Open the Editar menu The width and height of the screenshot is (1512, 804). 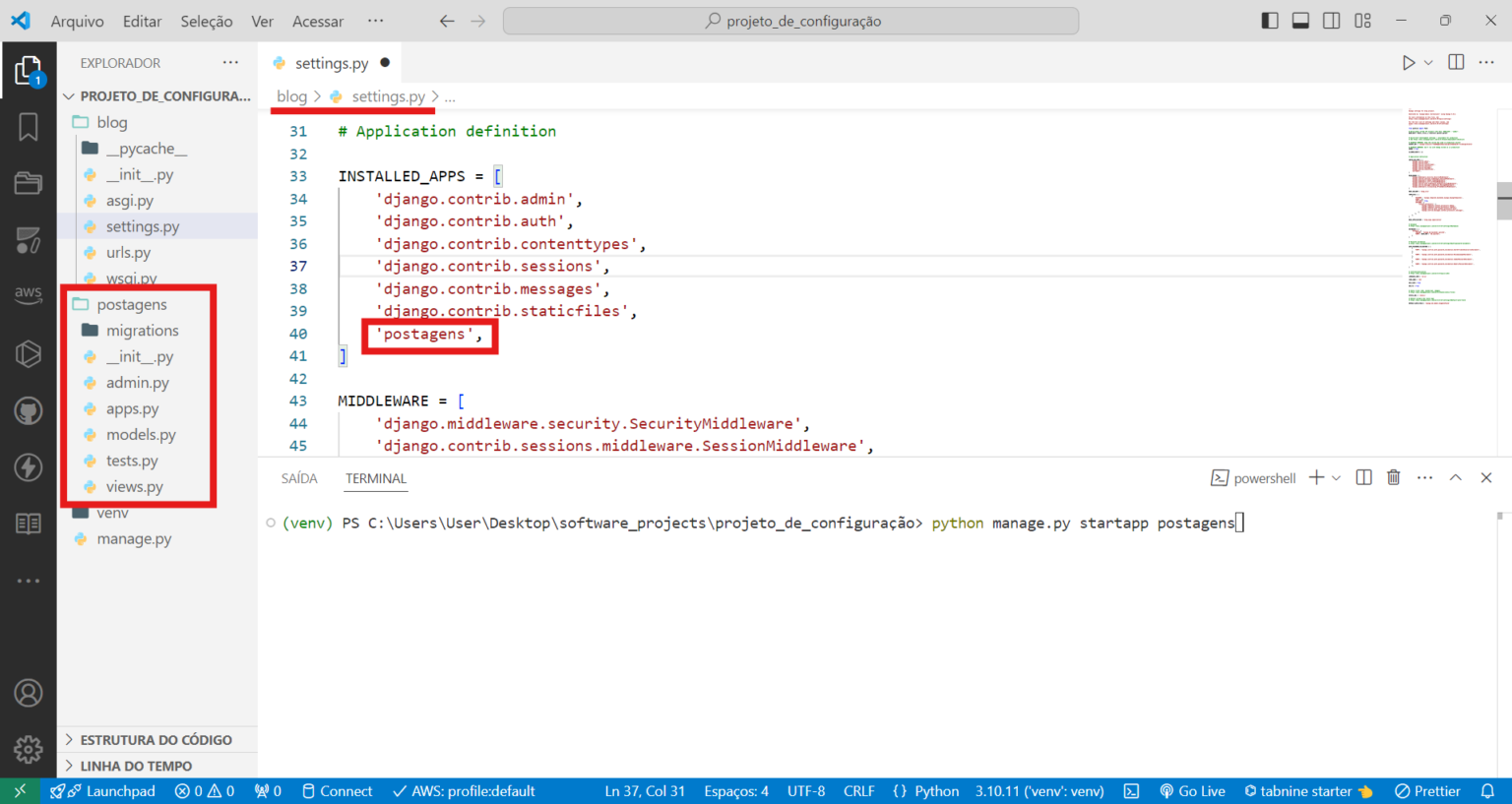(142, 21)
